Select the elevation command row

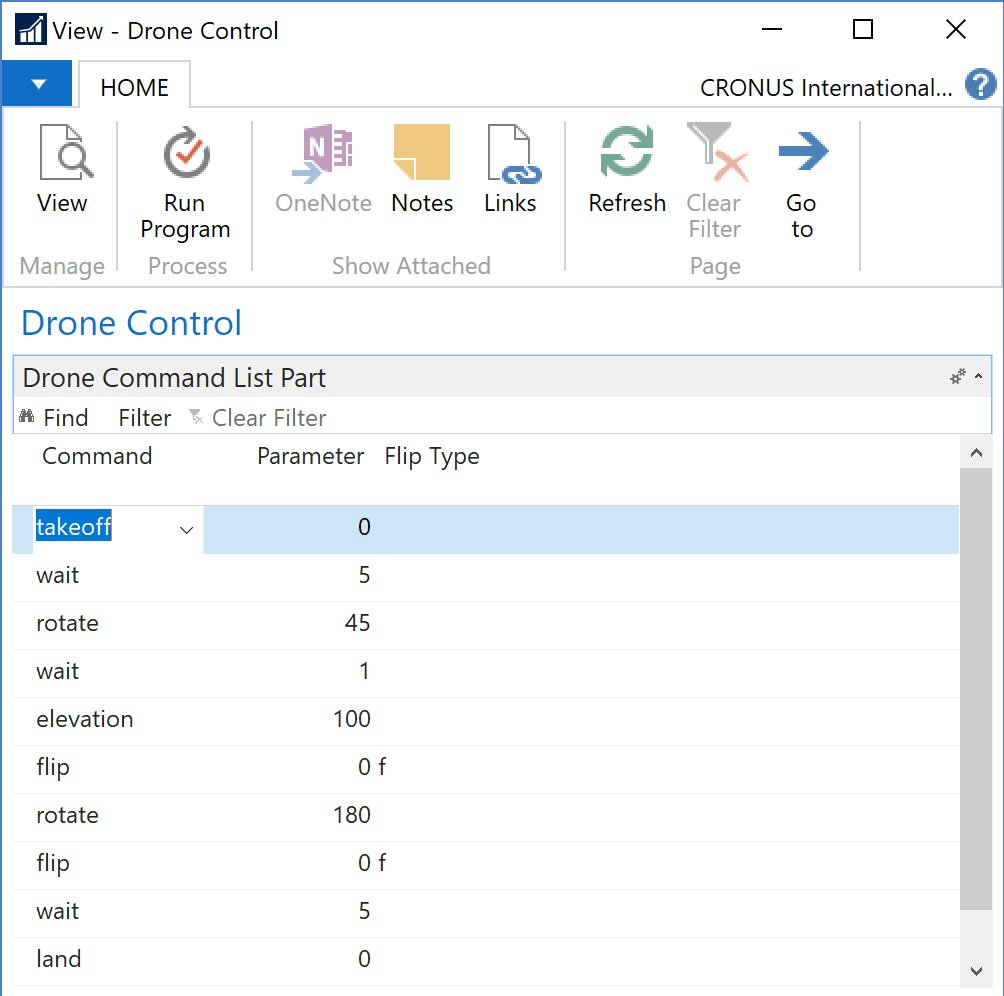pyautogui.click(x=485, y=721)
